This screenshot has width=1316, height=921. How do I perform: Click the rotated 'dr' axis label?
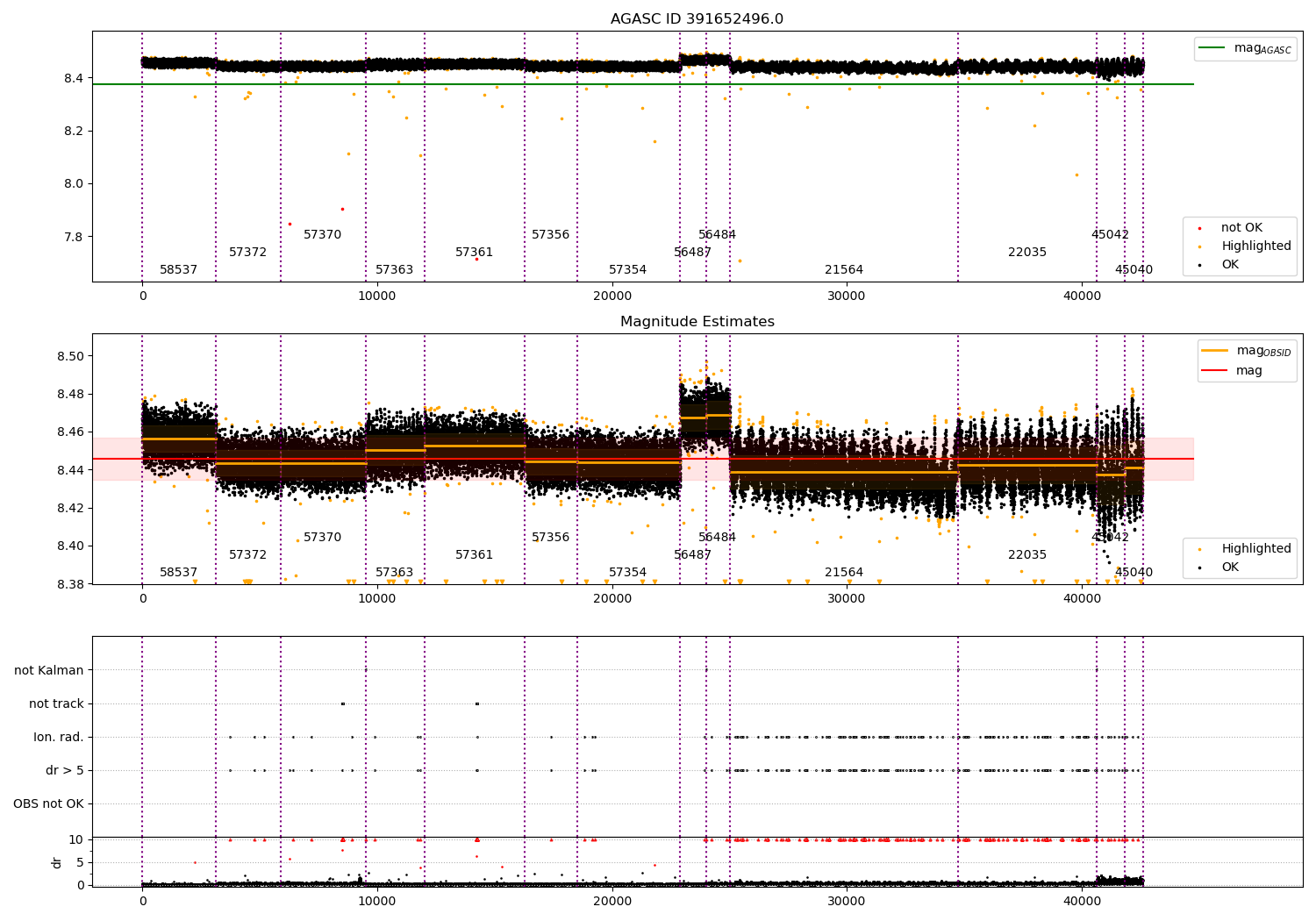57,862
